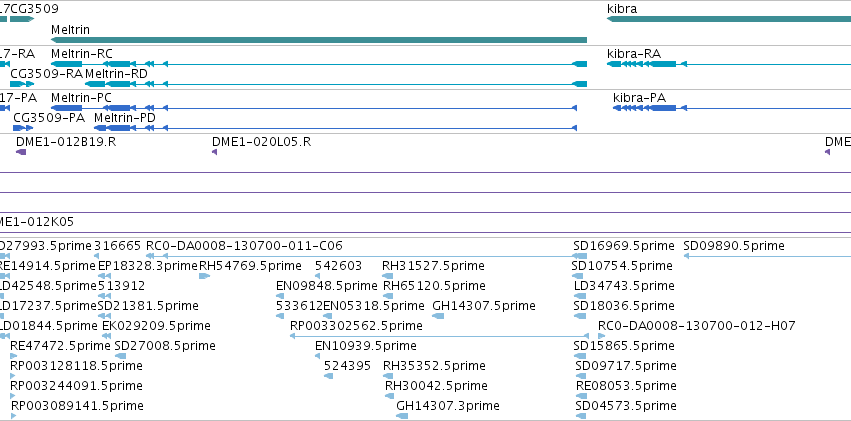Click the RP003302562.5prime spliced EST line
The image size is (851, 421).
click(x=439, y=336)
